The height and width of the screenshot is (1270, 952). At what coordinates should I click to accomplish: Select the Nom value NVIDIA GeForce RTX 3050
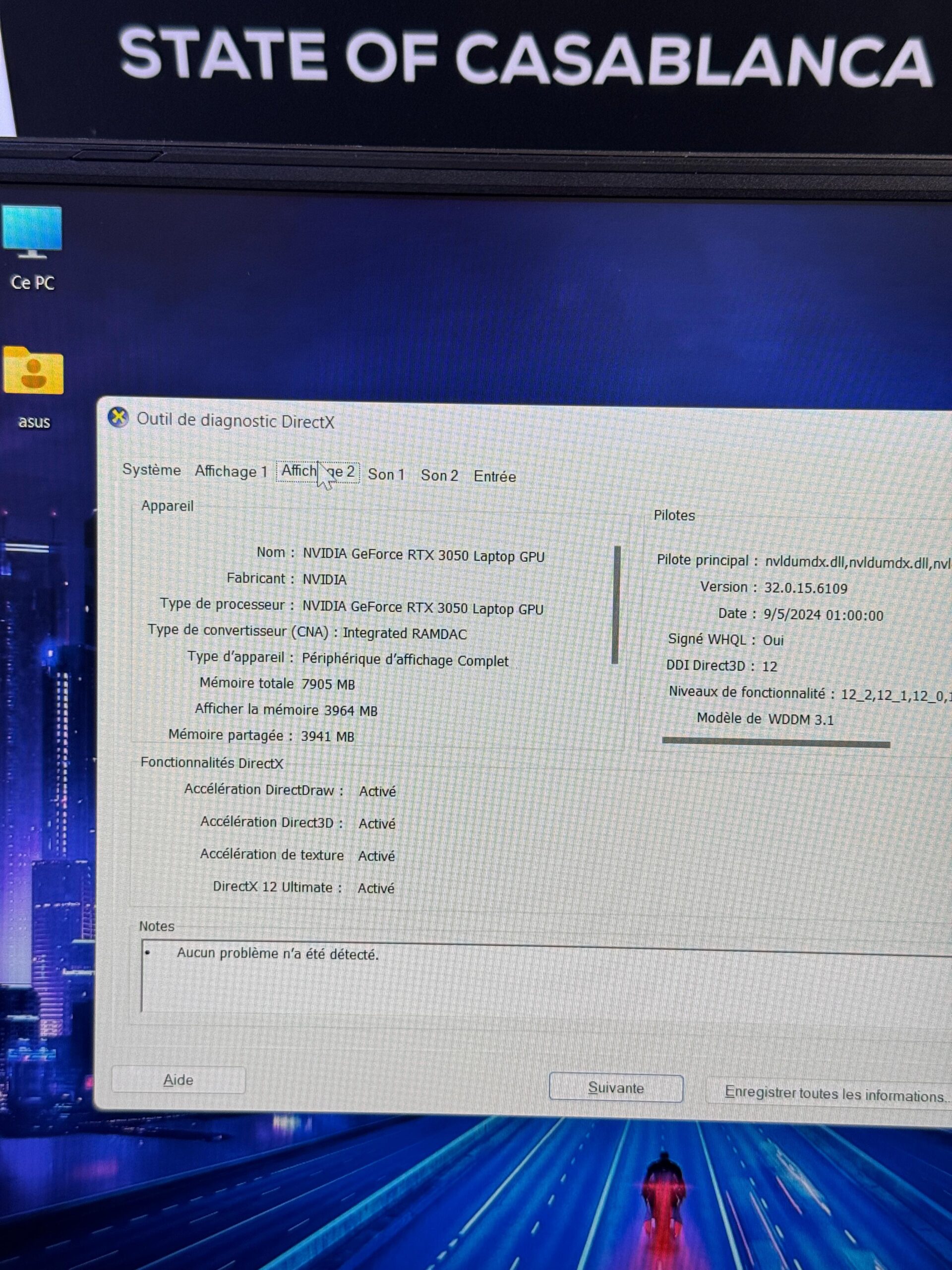(423, 555)
